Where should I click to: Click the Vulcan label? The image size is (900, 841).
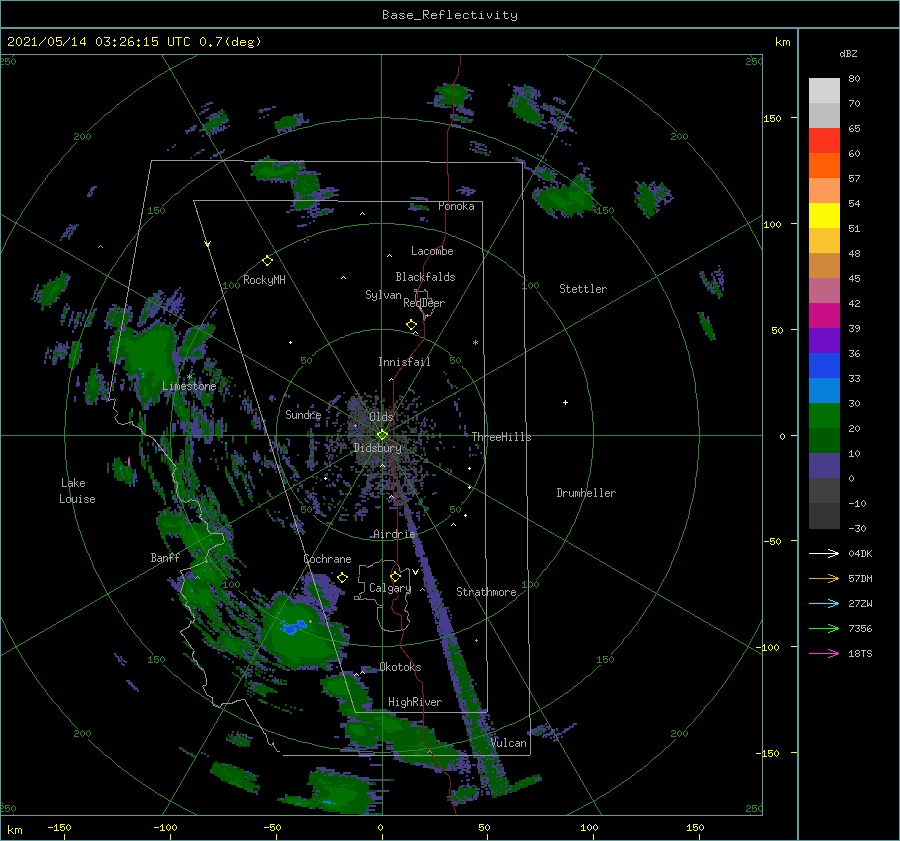click(x=508, y=743)
